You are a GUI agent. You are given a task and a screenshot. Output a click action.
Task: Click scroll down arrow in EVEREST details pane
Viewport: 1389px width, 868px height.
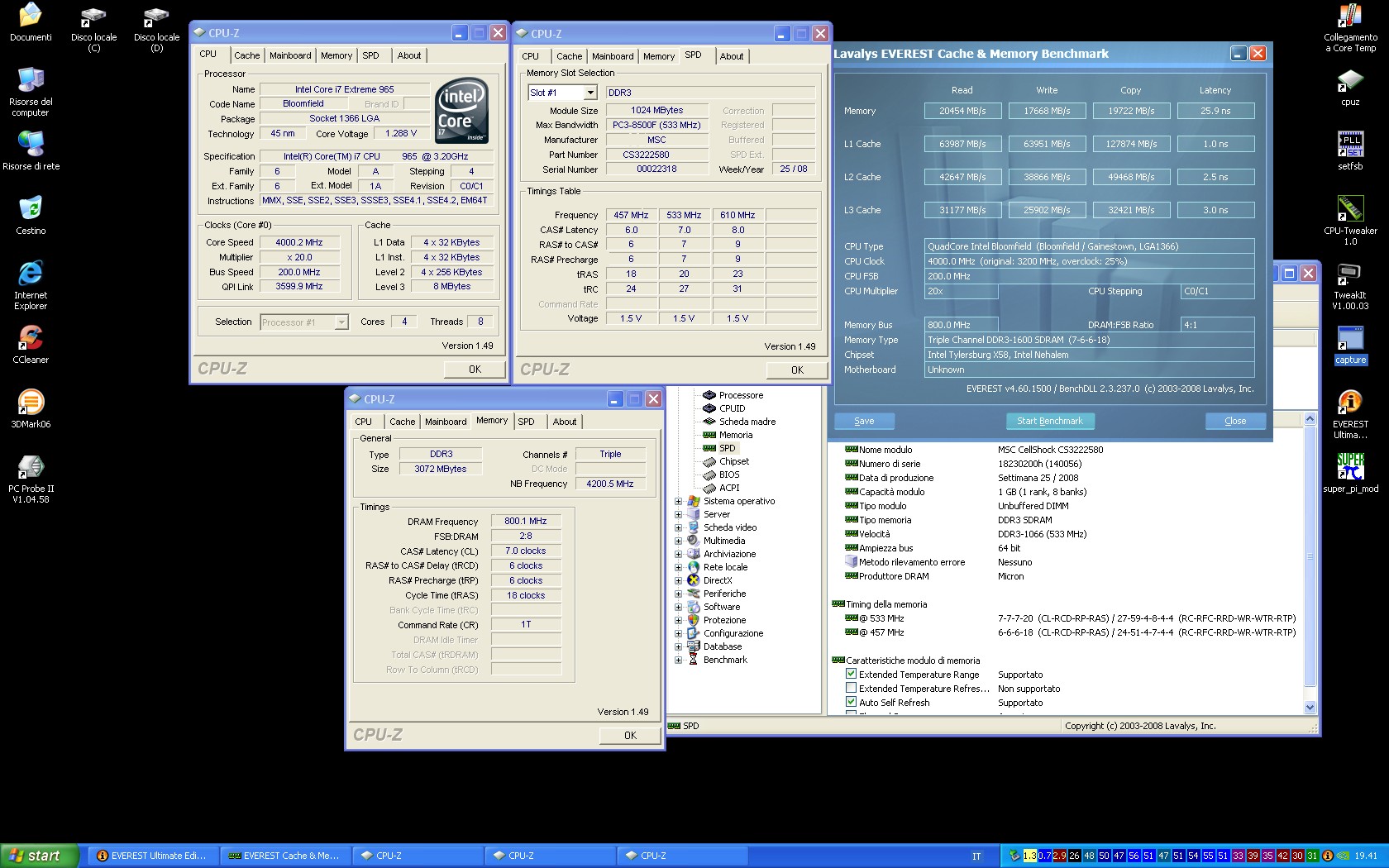click(1310, 708)
